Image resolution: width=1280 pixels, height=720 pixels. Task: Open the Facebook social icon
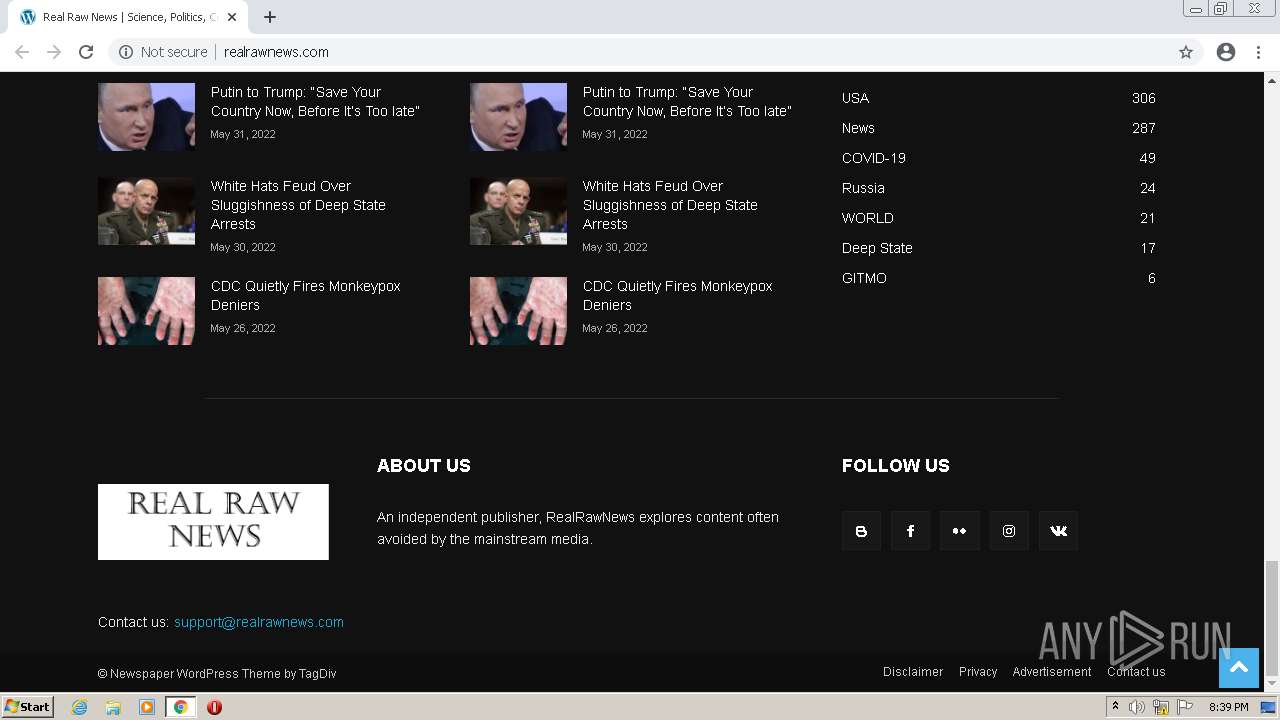point(910,531)
